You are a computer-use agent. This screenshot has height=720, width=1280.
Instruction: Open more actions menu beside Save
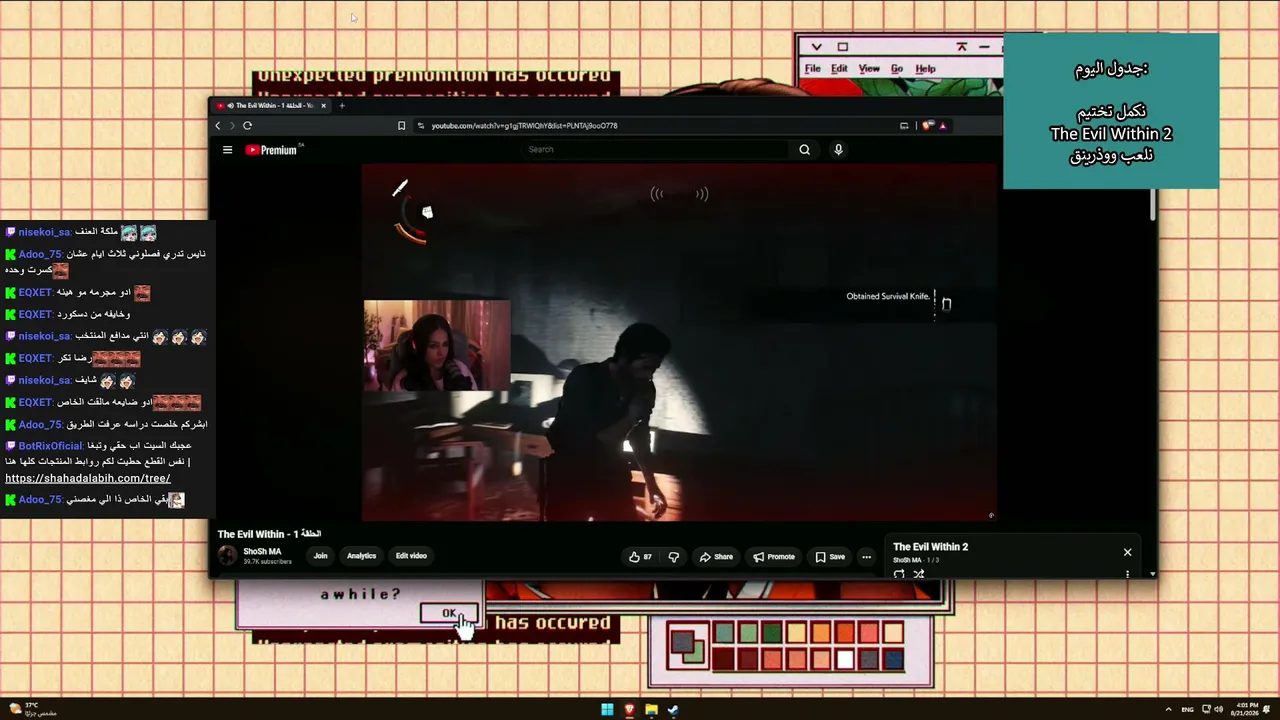tap(866, 557)
